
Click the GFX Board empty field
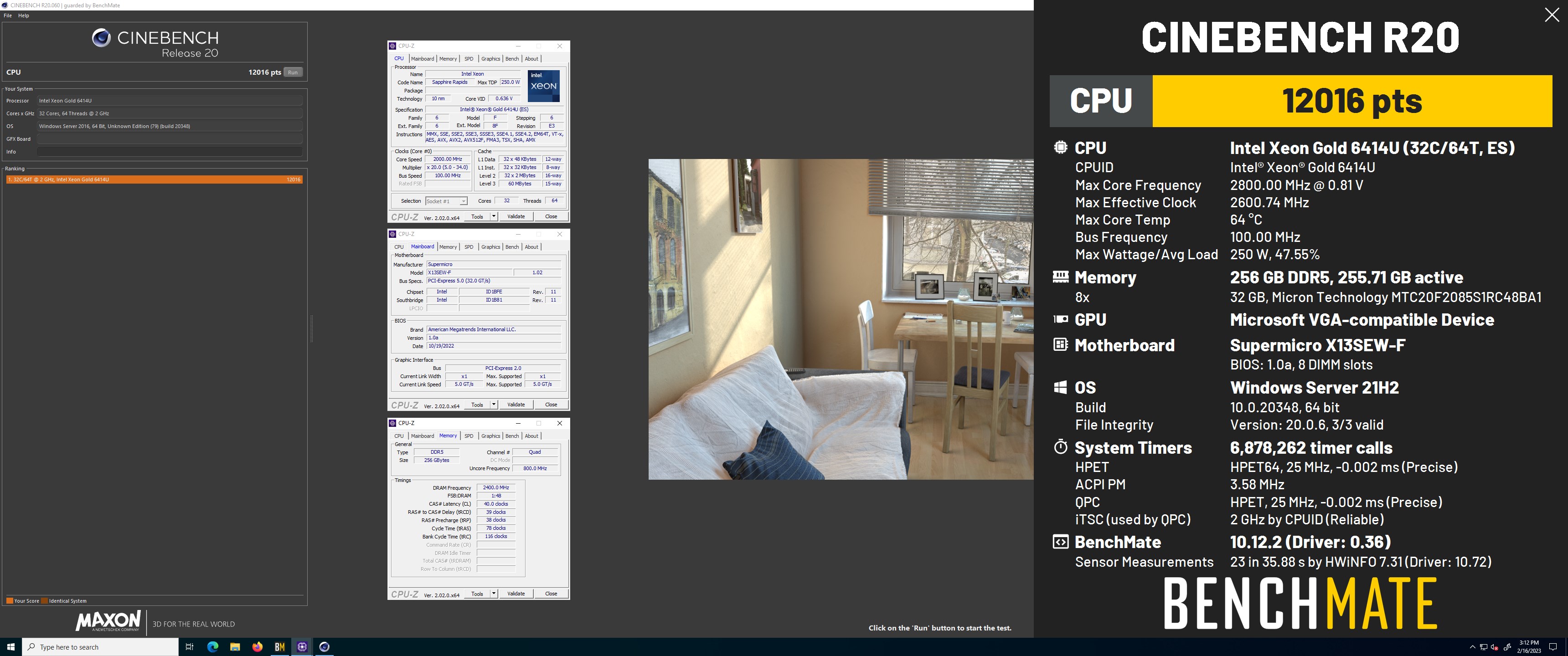[x=170, y=139]
